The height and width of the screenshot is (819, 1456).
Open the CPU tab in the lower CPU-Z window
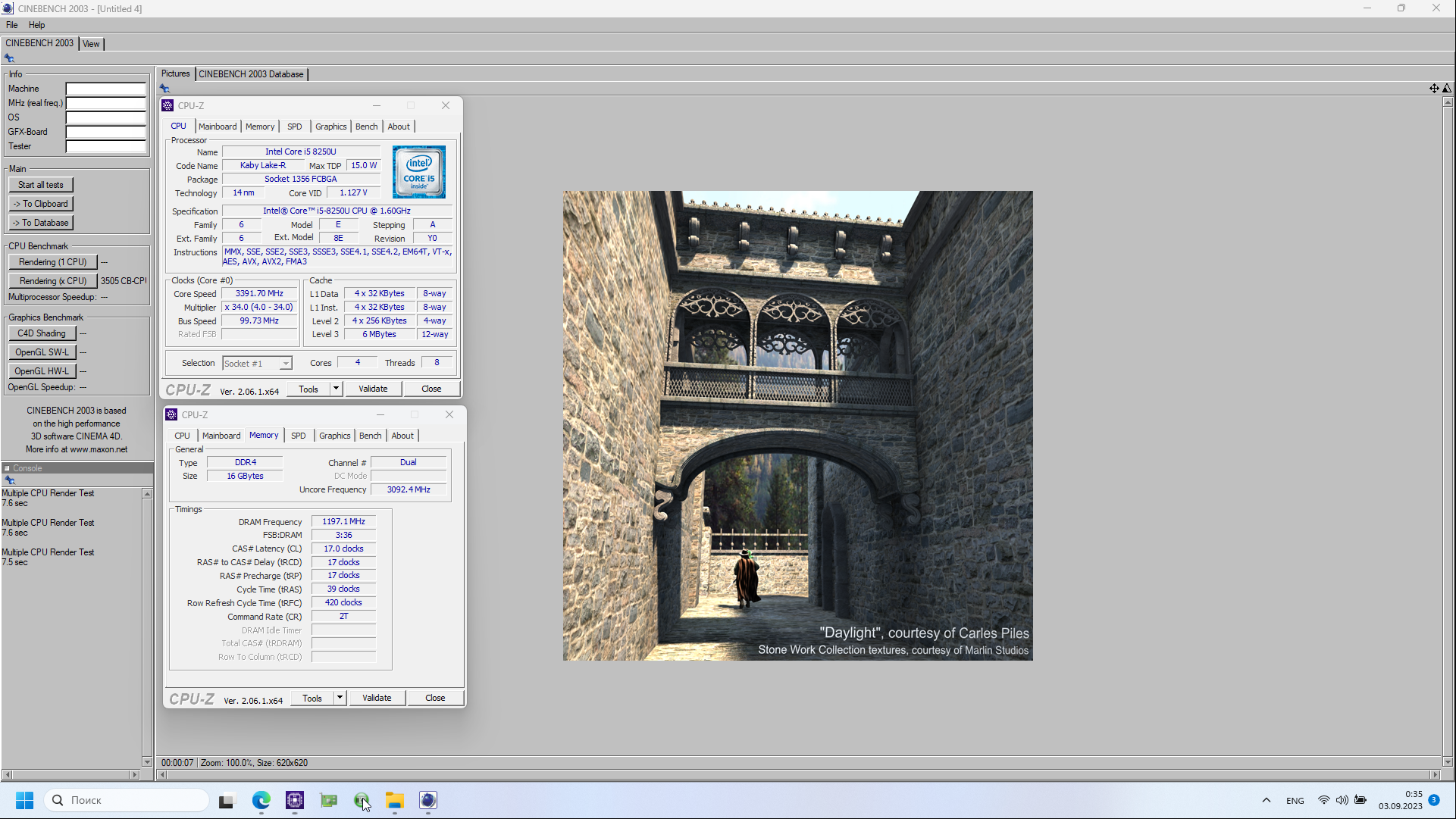click(182, 436)
